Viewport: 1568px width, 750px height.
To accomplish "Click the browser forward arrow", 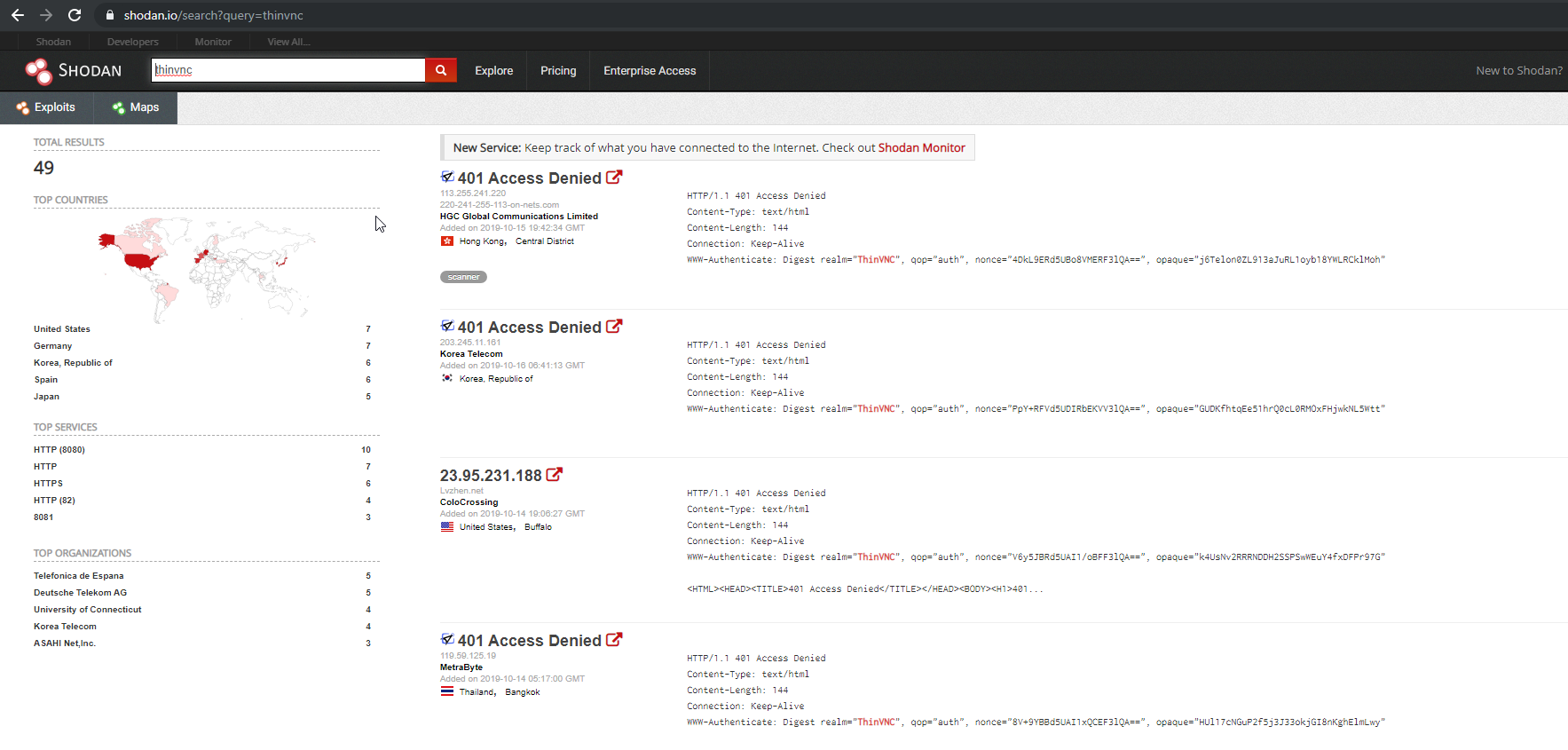I will (46, 15).
